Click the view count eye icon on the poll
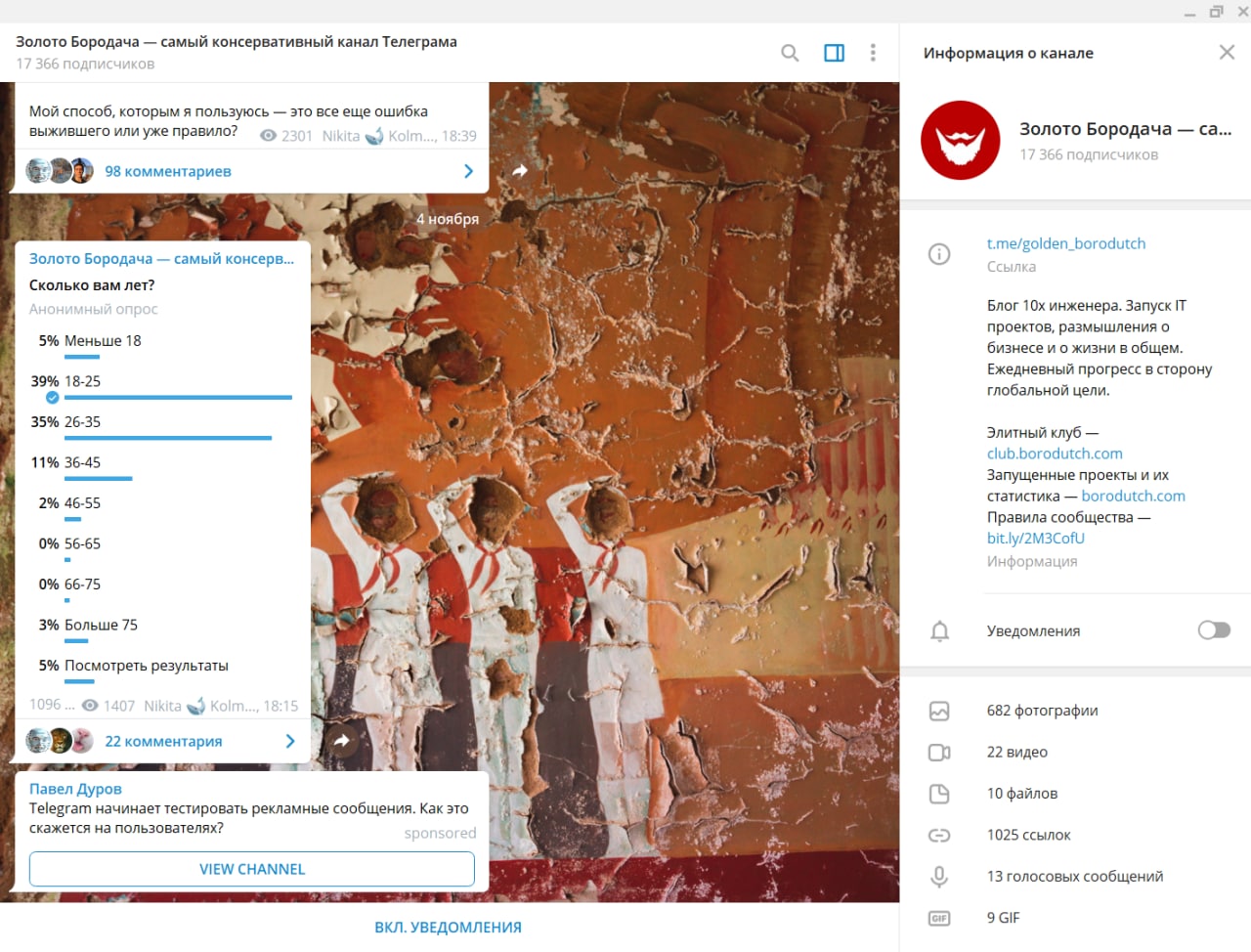The width and height of the screenshot is (1251, 952). [x=90, y=706]
